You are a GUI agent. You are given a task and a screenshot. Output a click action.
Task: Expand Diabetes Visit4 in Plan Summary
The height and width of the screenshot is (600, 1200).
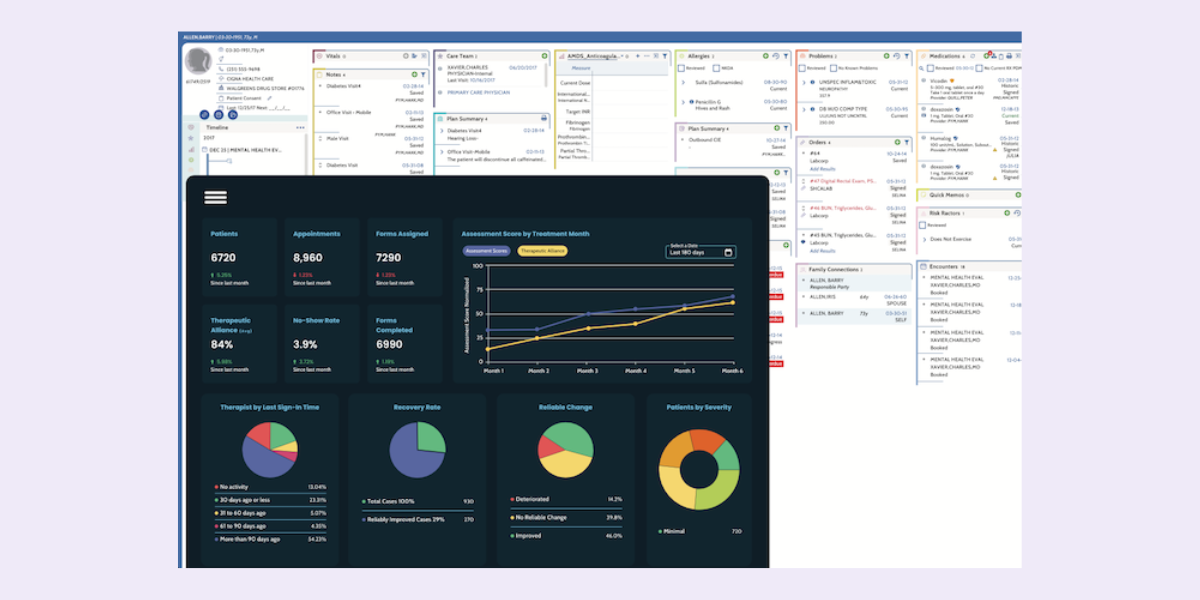click(x=442, y=131)
